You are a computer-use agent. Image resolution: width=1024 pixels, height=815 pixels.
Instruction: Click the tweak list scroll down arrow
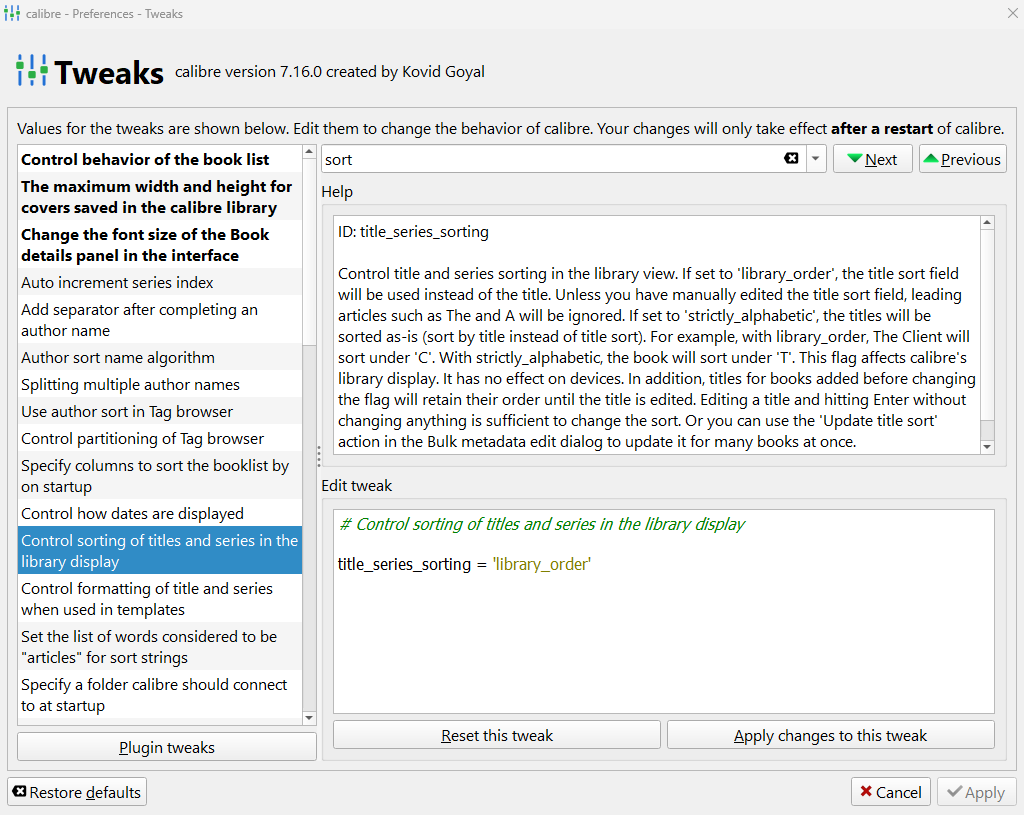[310, 718]
